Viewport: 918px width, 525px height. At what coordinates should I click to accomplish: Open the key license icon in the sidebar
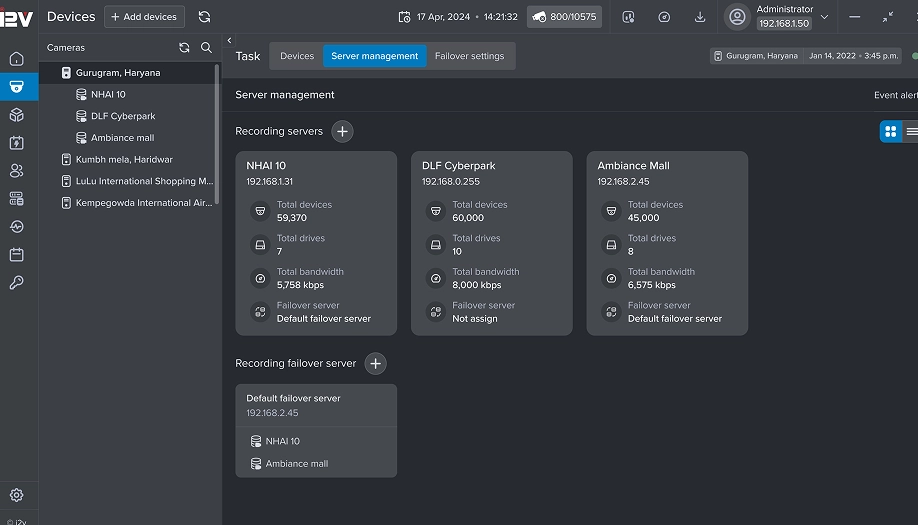tap(16, 283)
